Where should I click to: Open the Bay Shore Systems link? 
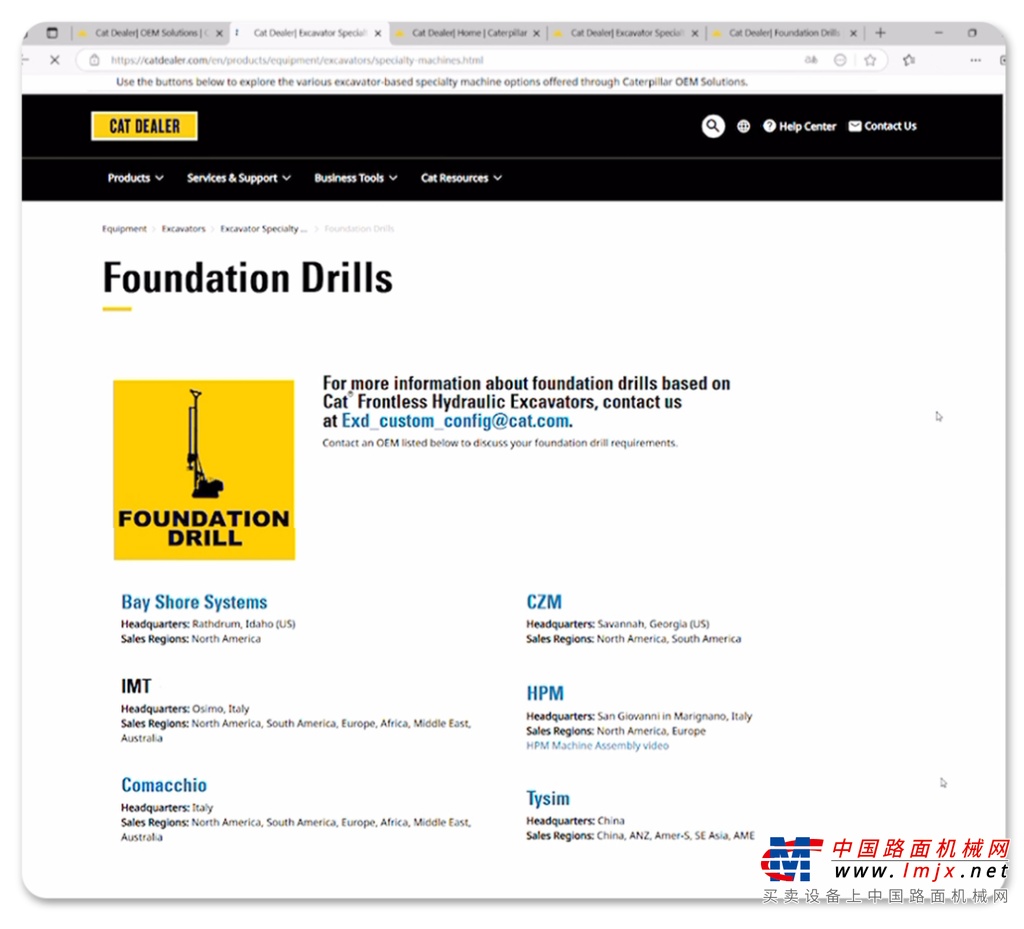coord(194,602)
